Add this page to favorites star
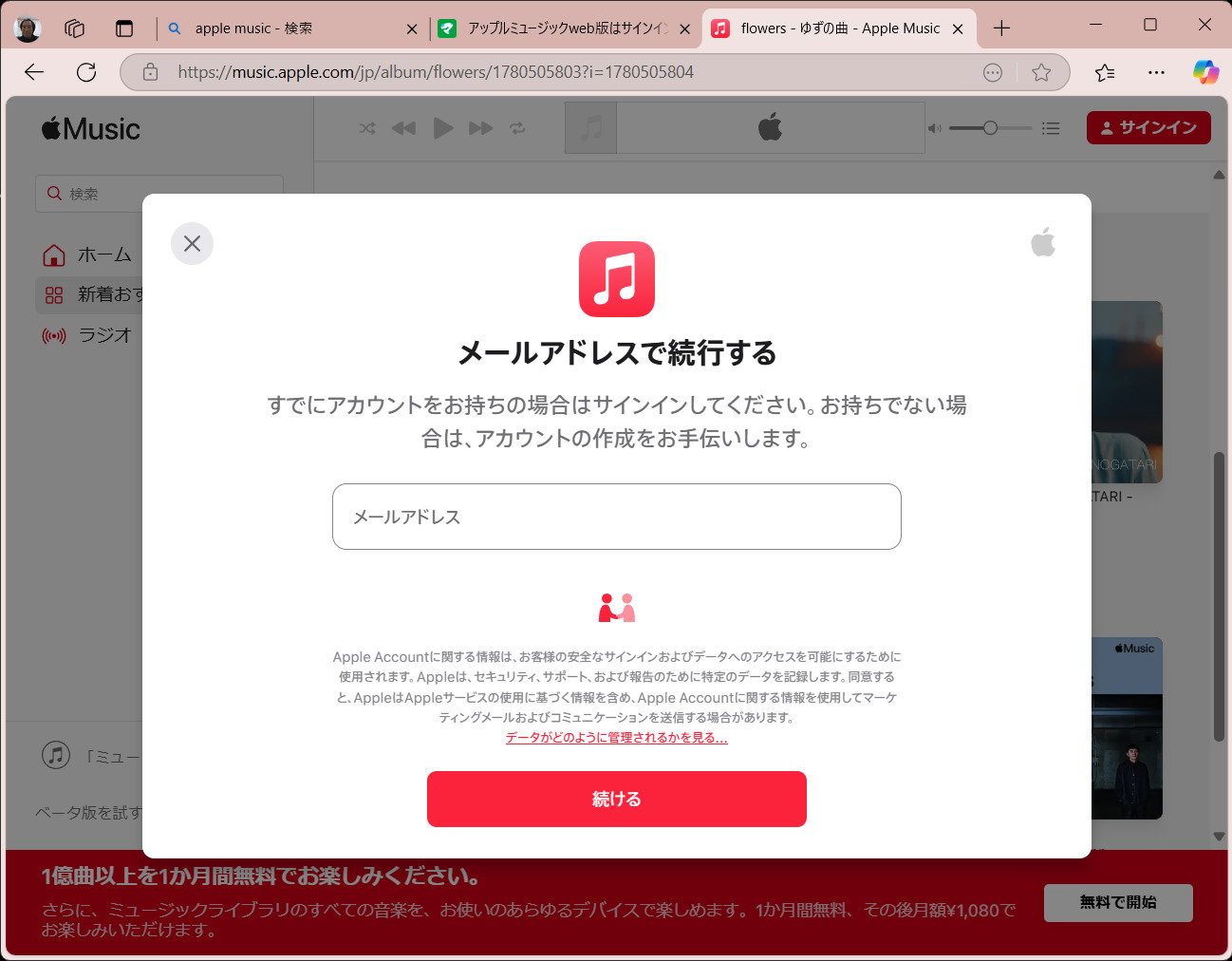 (x=1041, y=72)
